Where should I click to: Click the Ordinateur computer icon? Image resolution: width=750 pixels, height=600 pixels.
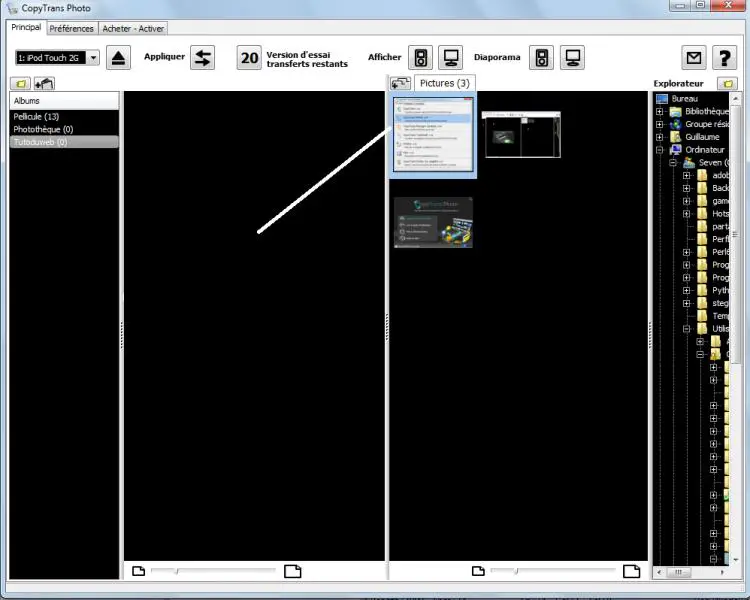[676, 150]
